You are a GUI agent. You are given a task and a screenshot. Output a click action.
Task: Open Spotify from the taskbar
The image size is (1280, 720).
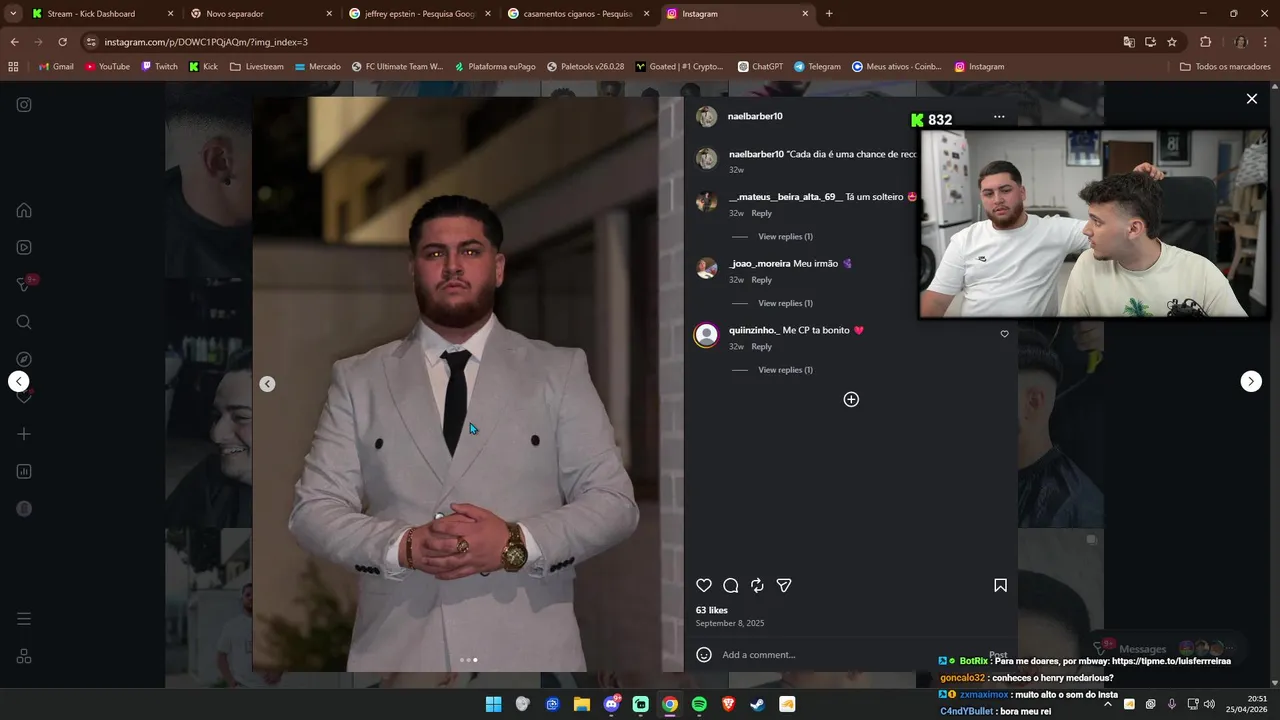(x=699, y=704)
